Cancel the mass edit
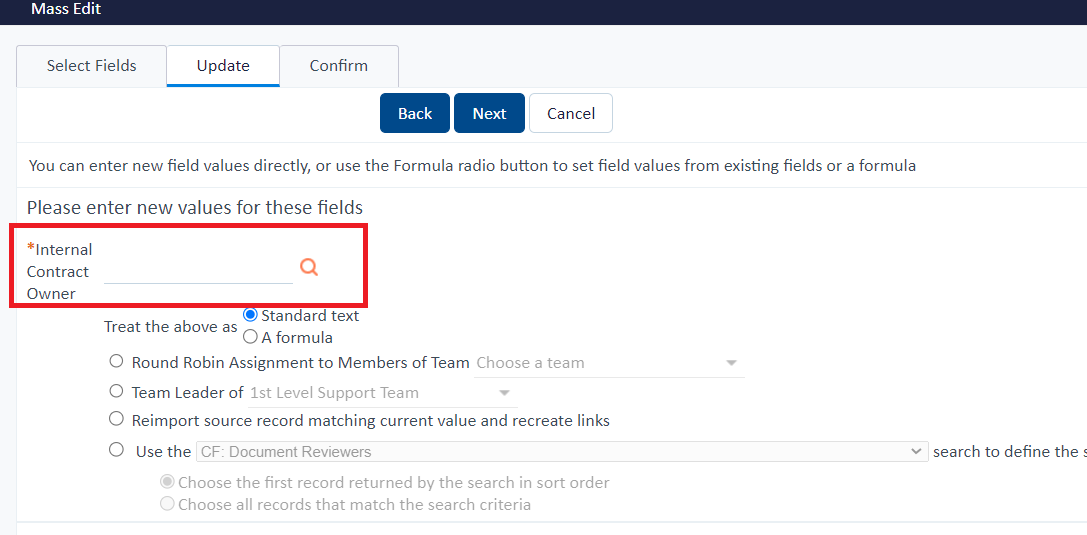The image size is (1087, 535). click(571, 113)
